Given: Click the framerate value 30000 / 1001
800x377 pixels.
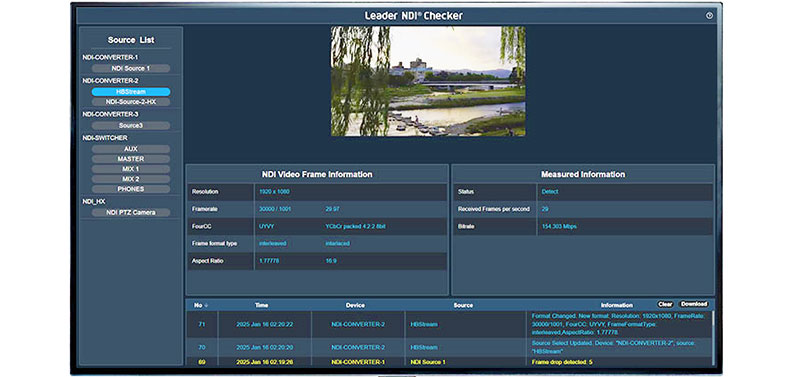Looking at the screenshot, I should pyautogui.click(x=276, y=209).
